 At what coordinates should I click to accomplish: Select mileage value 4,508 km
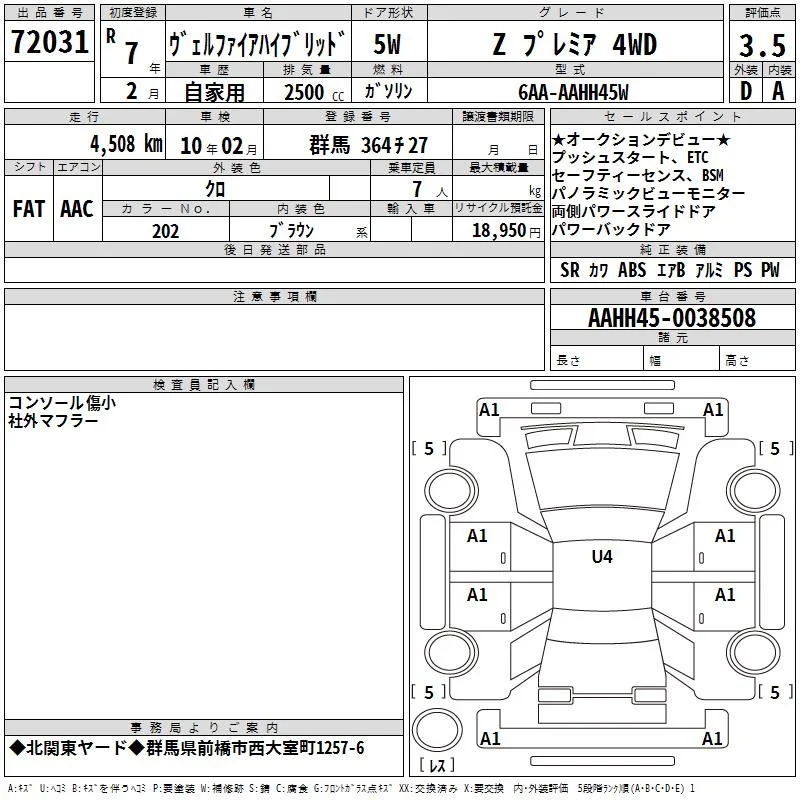[126, 144]
